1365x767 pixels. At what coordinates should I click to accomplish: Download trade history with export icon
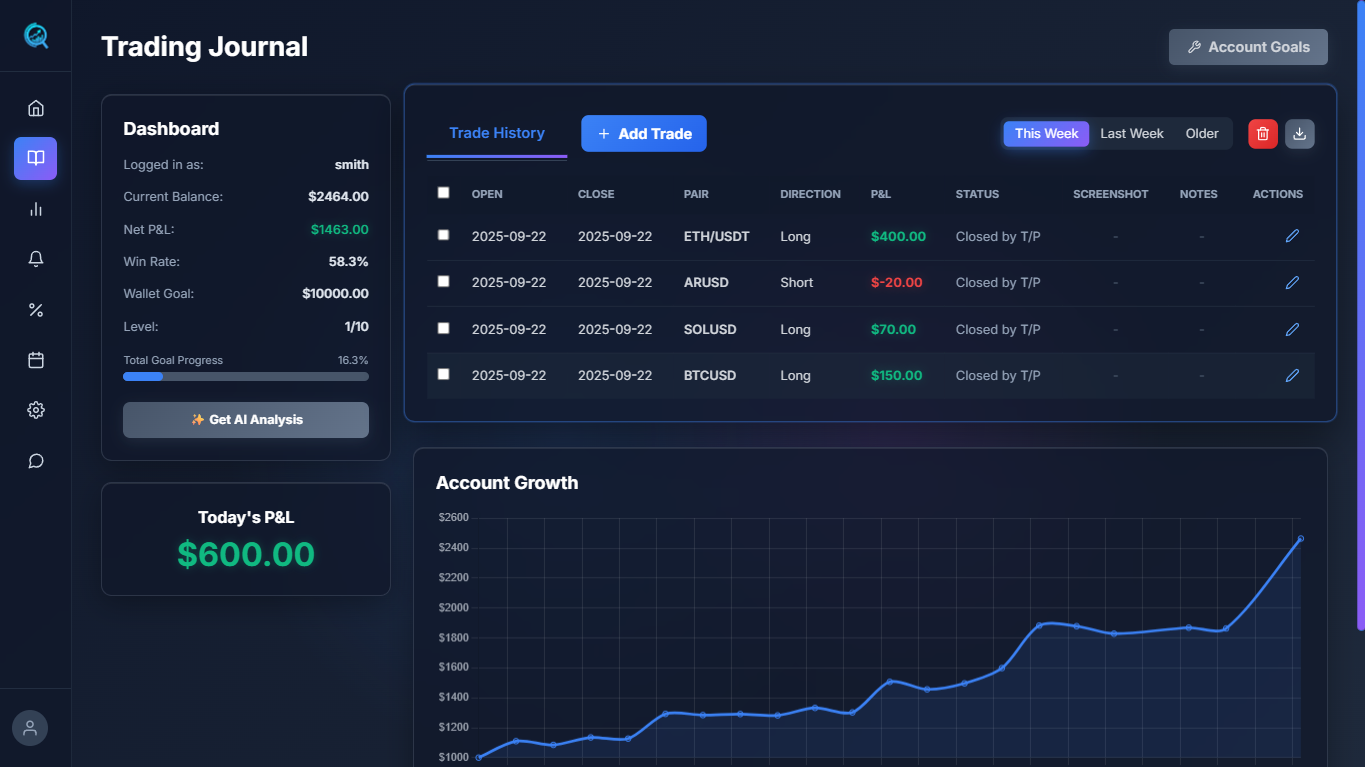pos(1300,134)
